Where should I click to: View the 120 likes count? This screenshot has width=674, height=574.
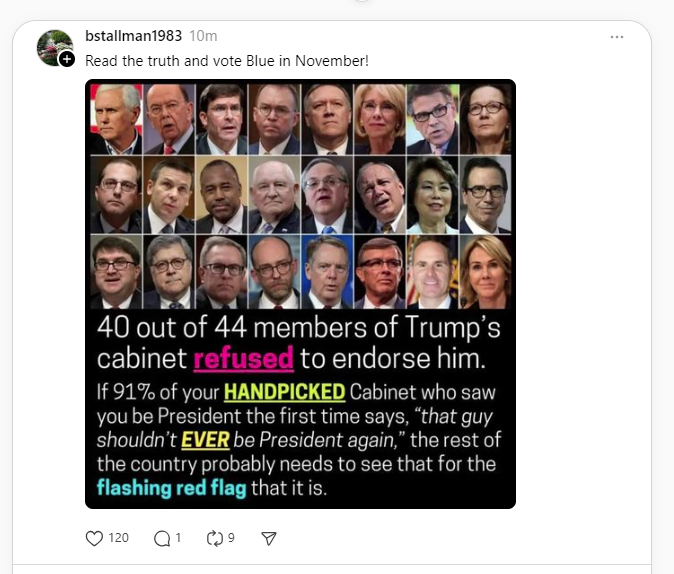119,538
